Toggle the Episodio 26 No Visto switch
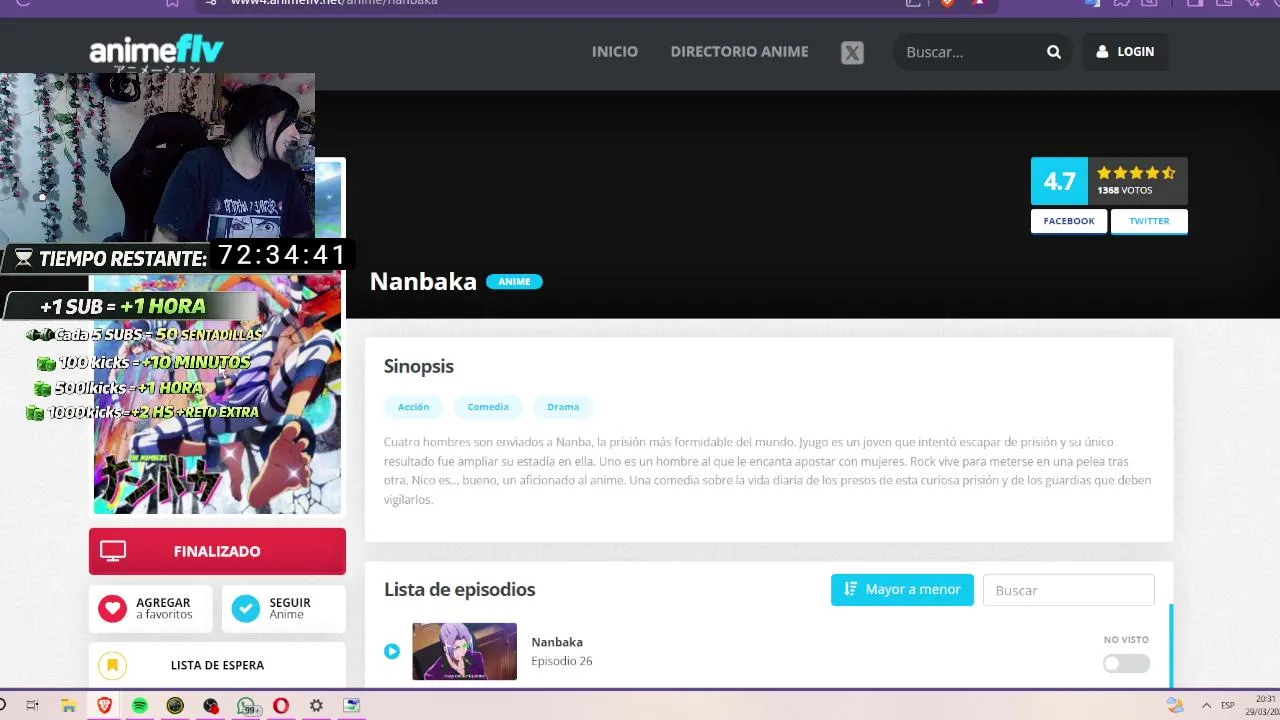1280x720 pixels. click(x=1126, y=664)
